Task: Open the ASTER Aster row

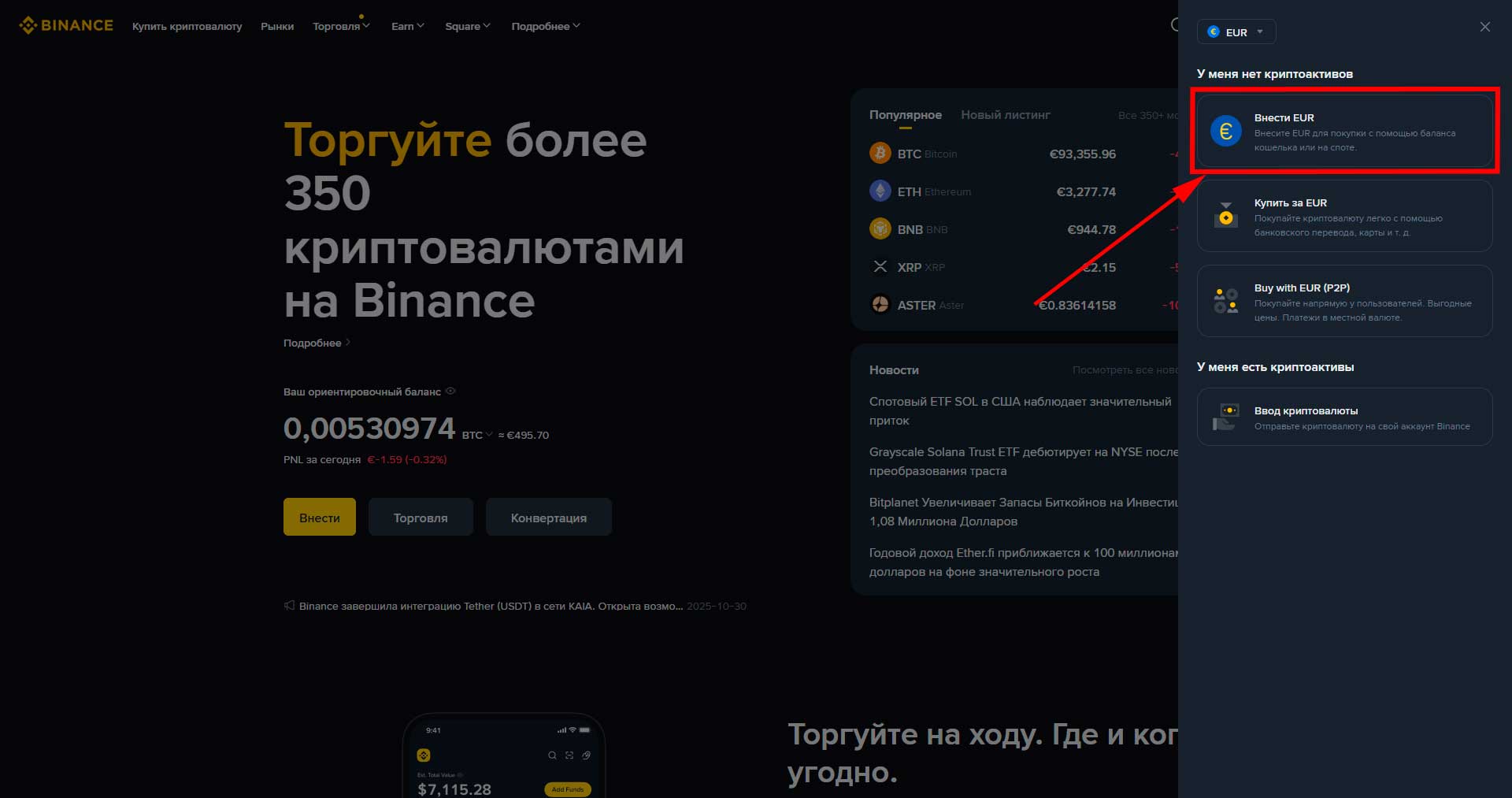Action: coord(1024,305)
